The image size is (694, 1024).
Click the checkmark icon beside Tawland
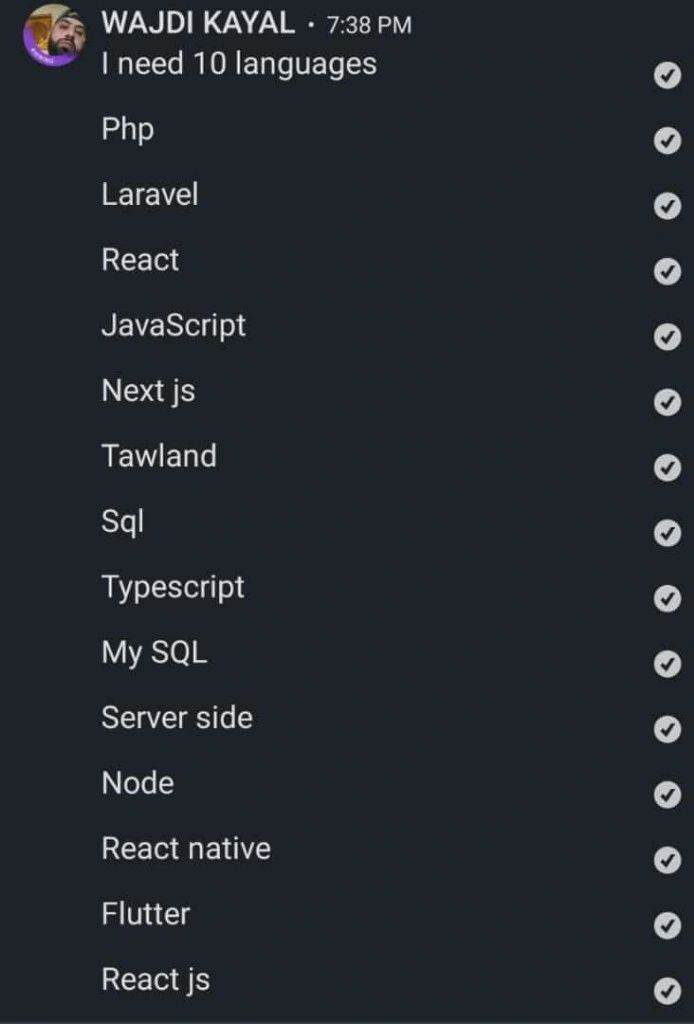coord(667,468)
